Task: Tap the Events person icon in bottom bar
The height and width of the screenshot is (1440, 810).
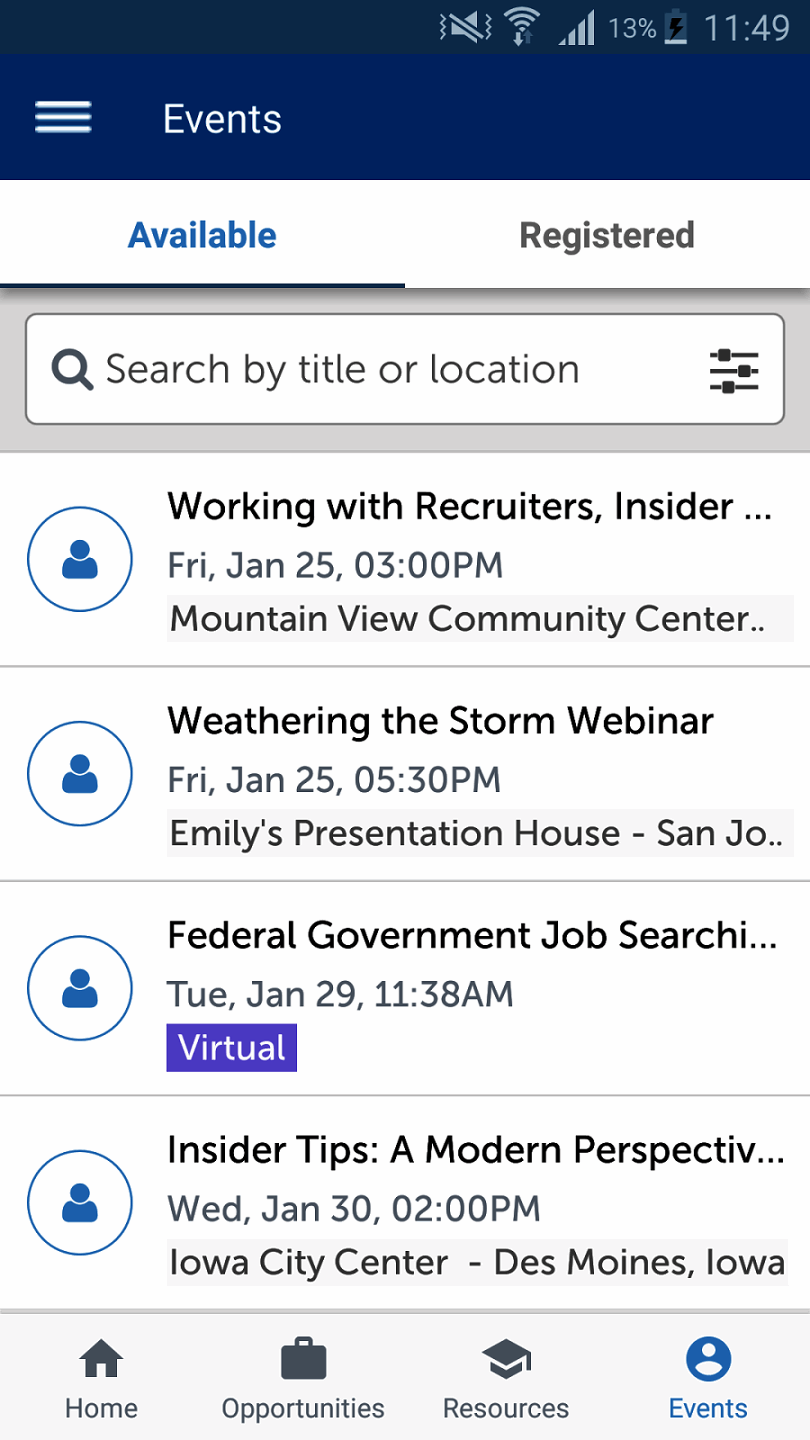Action: (708, 1360)
